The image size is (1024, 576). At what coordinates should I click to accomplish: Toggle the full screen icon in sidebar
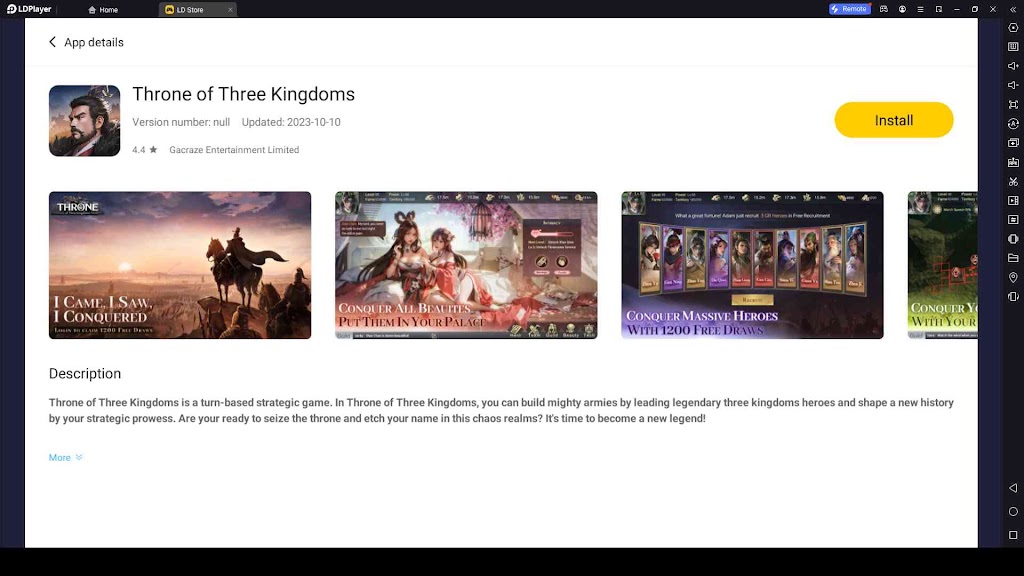pyautogui.click(x=1013, y=104)
